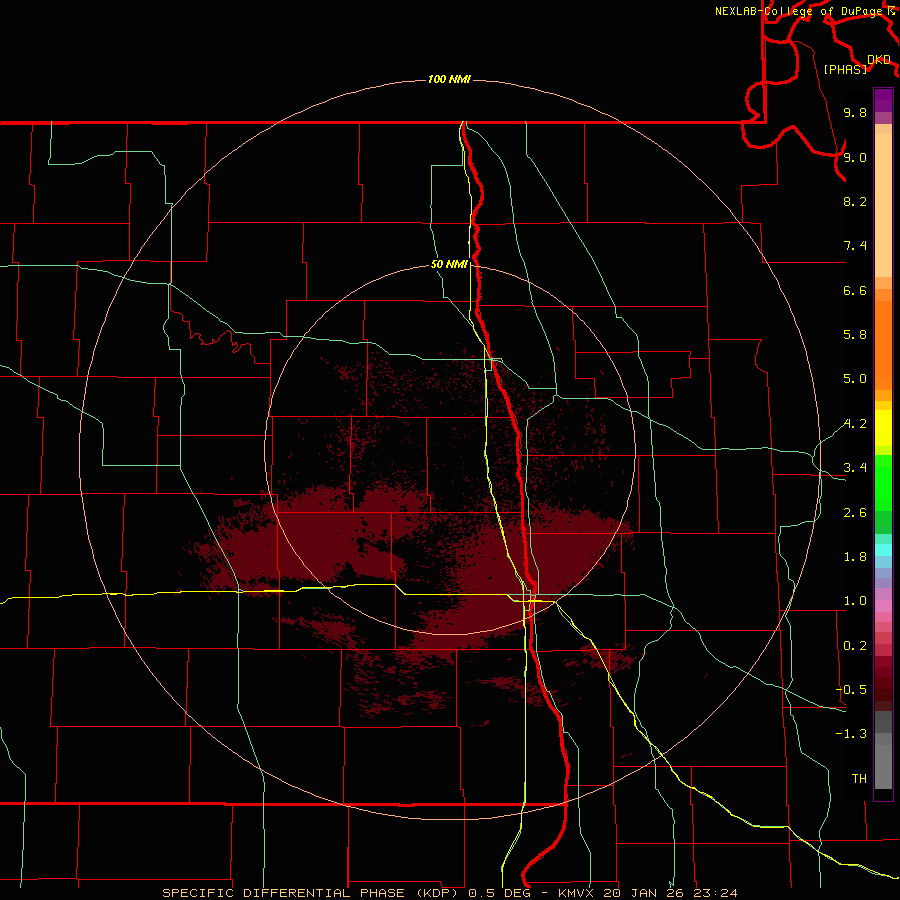Click the DKD label above the color bar

pos(879,60)
